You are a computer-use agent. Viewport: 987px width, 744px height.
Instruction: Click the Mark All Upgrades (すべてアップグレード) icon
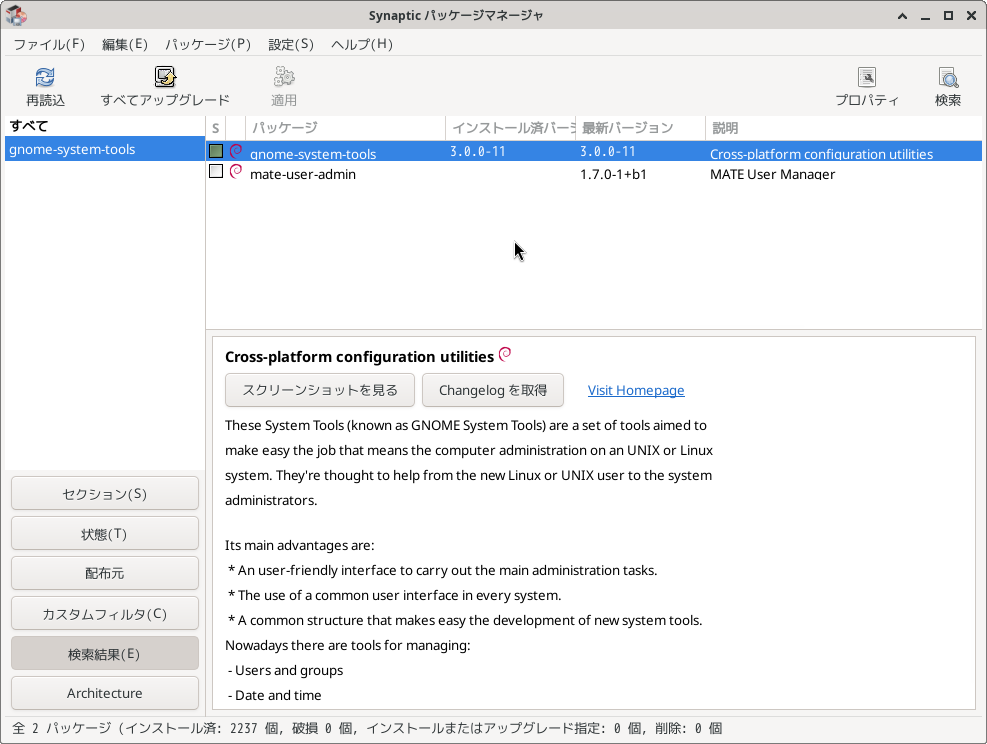click(x=165, y=77)
